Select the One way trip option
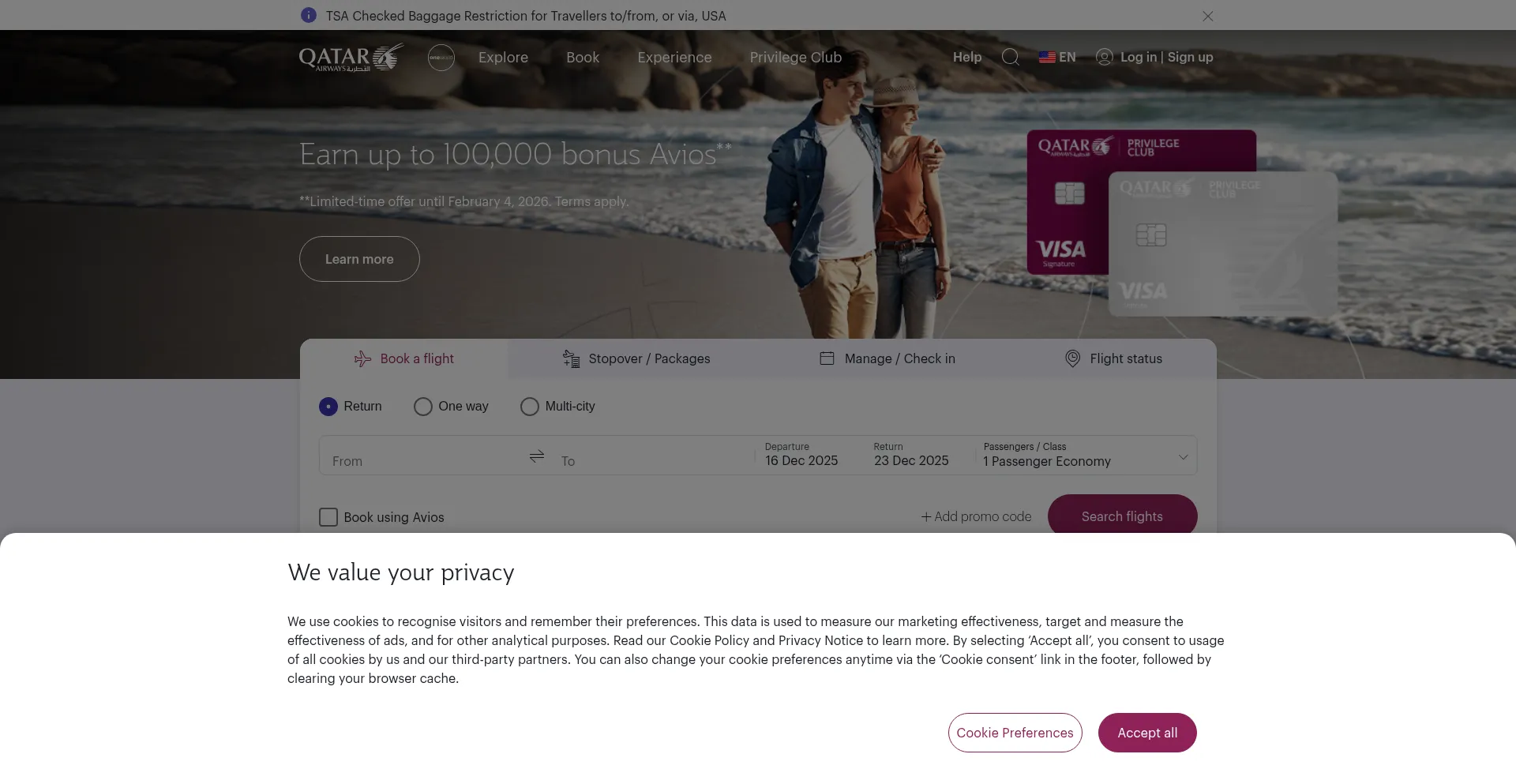 click(x=422, y=407)
